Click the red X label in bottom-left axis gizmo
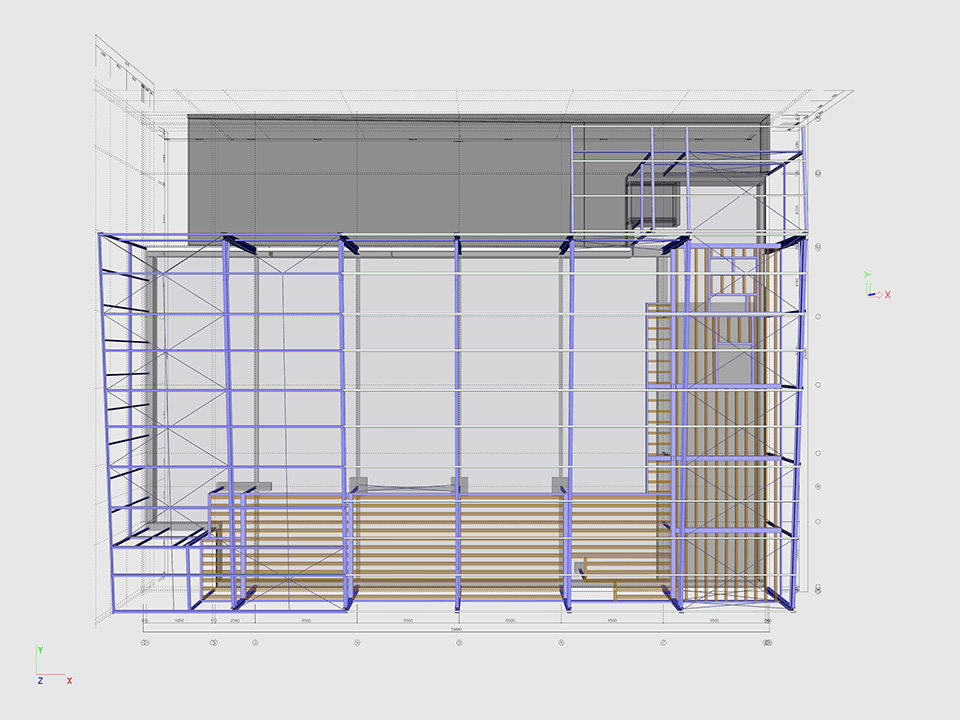Viewport: 960px width, 720px height. coord(69,680)
